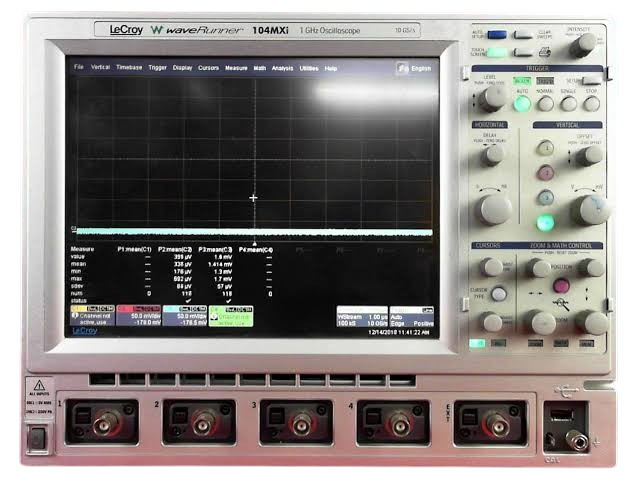Open the Measure menu

coord(236,68)
